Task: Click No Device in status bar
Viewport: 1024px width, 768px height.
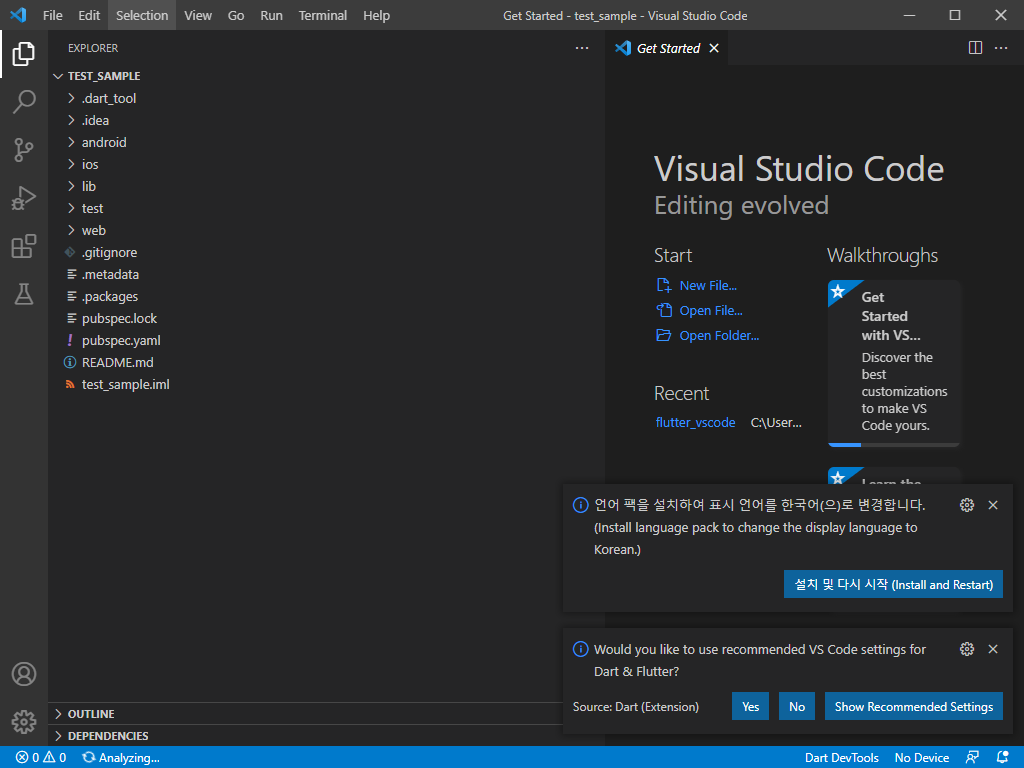Action: click(x=921, y=758)
